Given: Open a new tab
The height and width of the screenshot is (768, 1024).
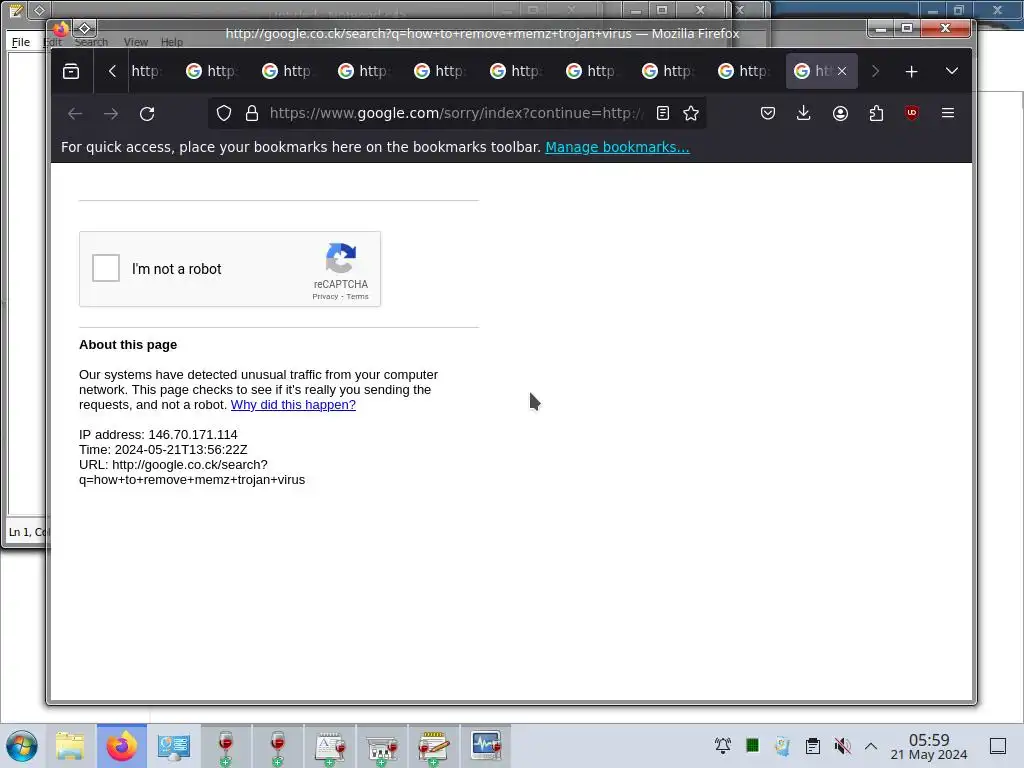Looking at the screenshot, I should click(x=912, y=71).
